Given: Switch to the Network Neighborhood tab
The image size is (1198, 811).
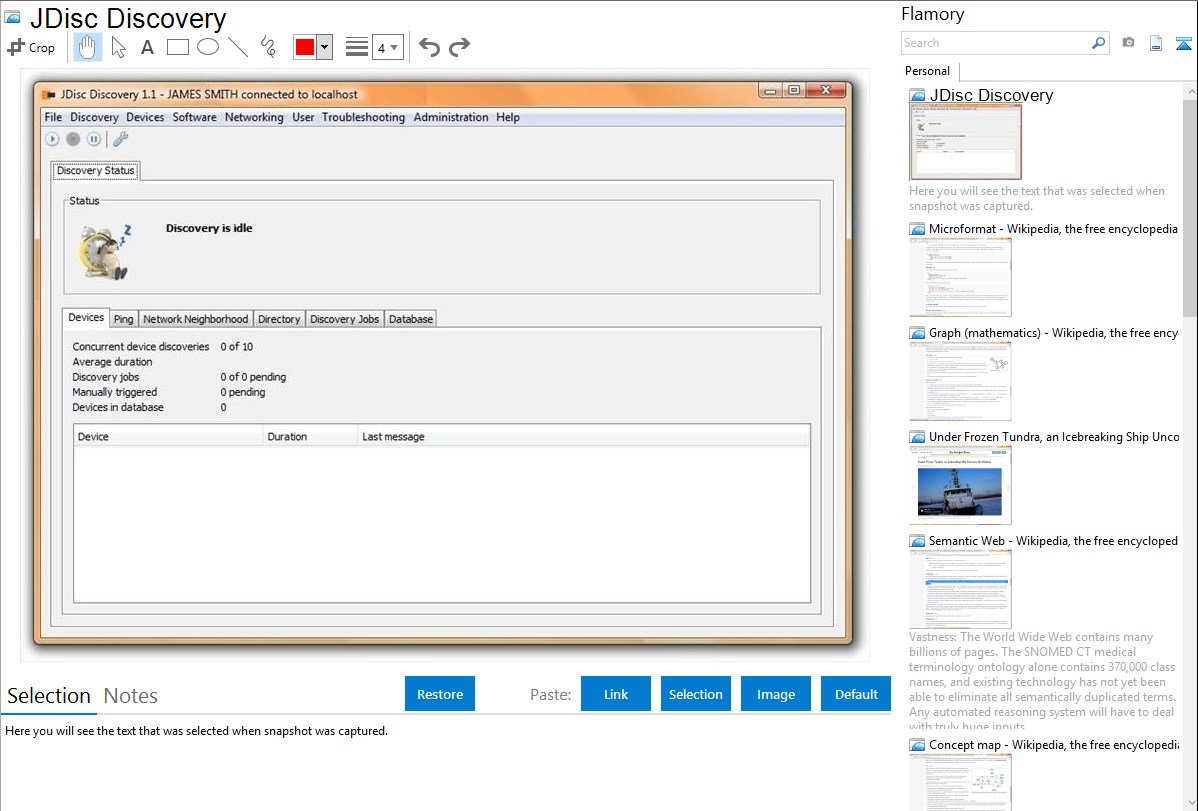Looking at the screenshot, I should click(x=196, y=319).
